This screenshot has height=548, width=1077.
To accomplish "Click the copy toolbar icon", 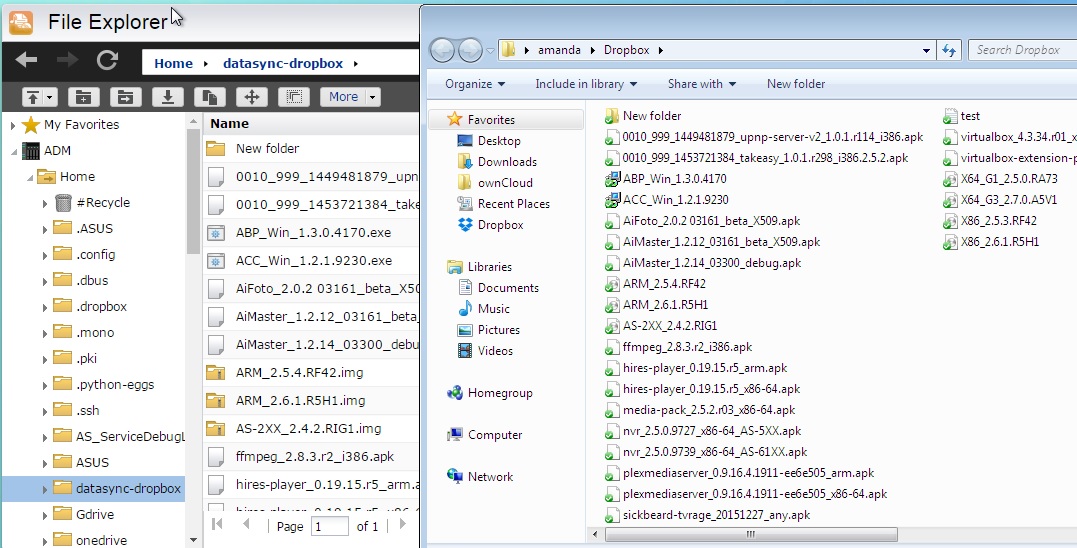I will pyautogui.click(x=209, y=97).
